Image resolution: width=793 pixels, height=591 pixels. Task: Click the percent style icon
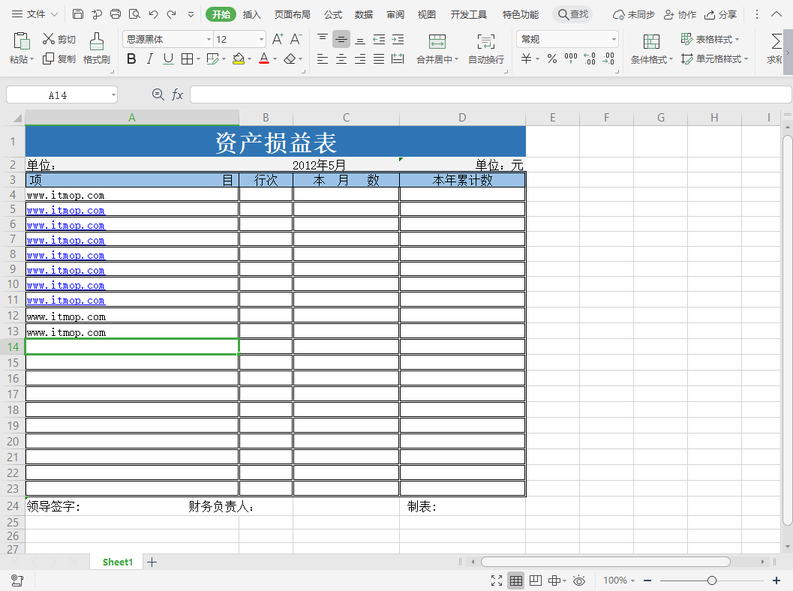[x=551, y=59]
